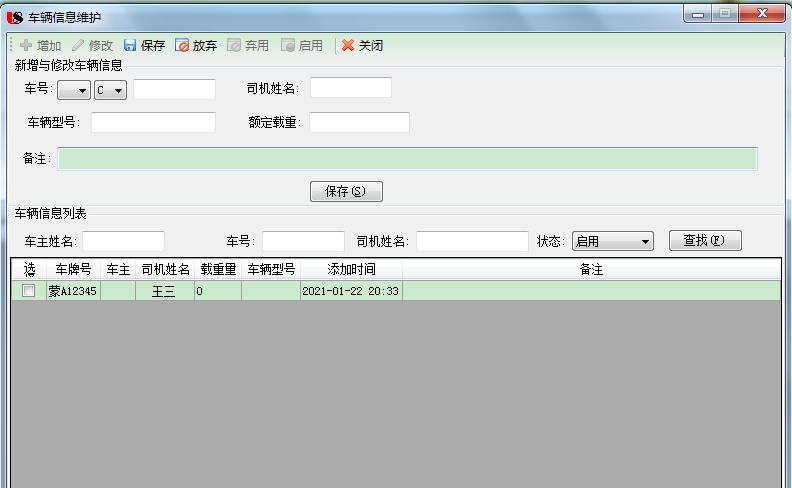
Task: Click the 放弃 (discard) toolbar icon
Action: coord(182,45)
